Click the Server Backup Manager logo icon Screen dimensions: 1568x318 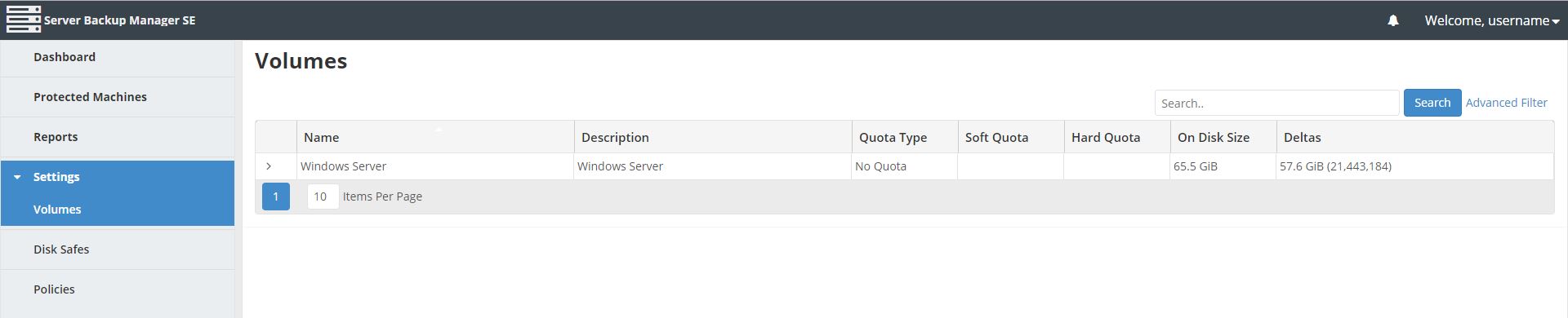24,20
